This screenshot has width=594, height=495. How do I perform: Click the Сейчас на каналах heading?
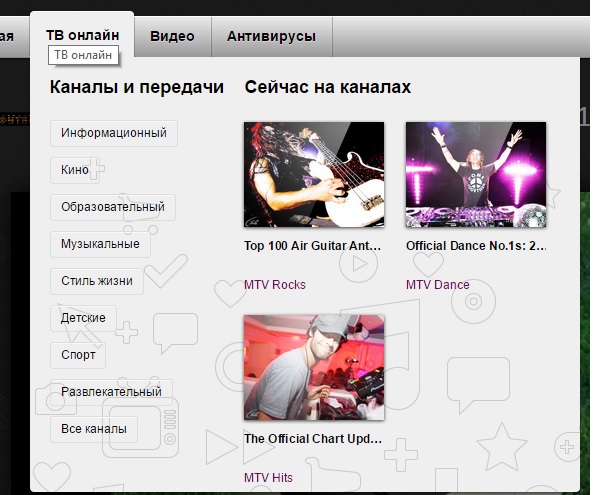click(x=328, y=87)
